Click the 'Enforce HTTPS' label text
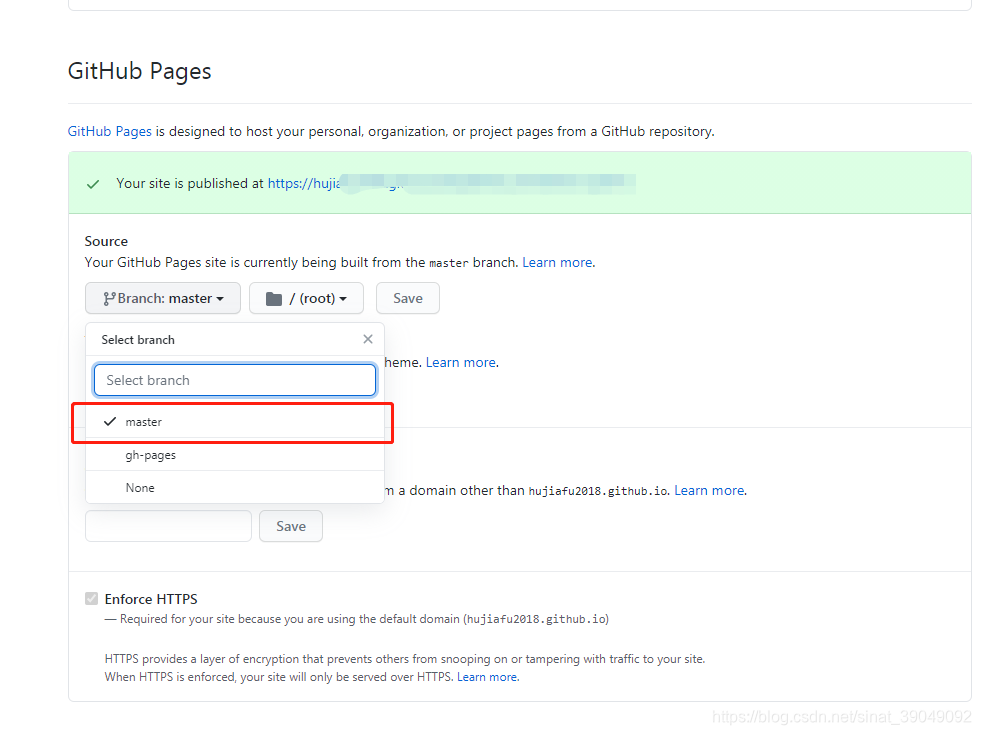Screen dimensions: 981x735 click(x=151, y=599)
